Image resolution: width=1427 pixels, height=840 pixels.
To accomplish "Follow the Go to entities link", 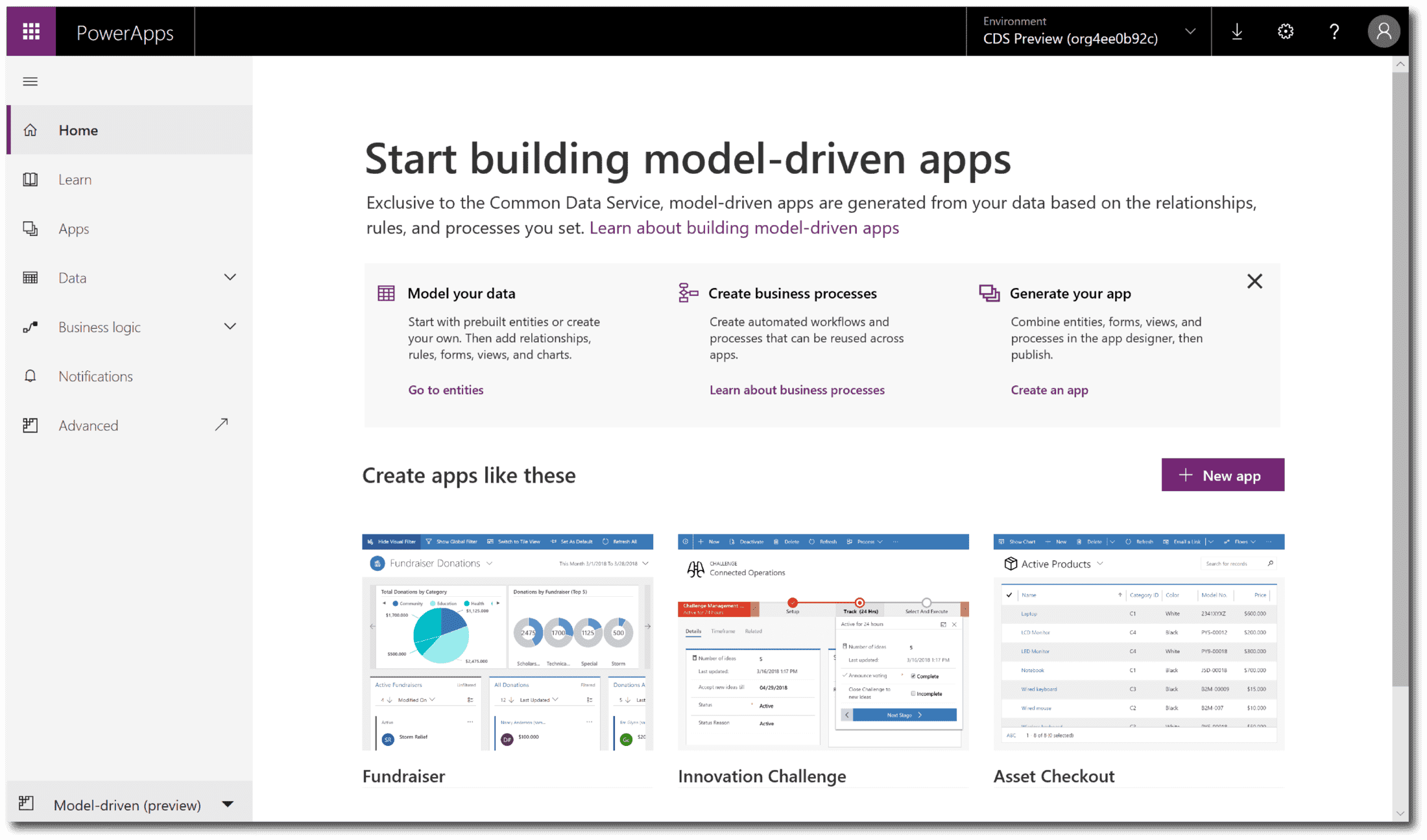I will click(446, 390).
